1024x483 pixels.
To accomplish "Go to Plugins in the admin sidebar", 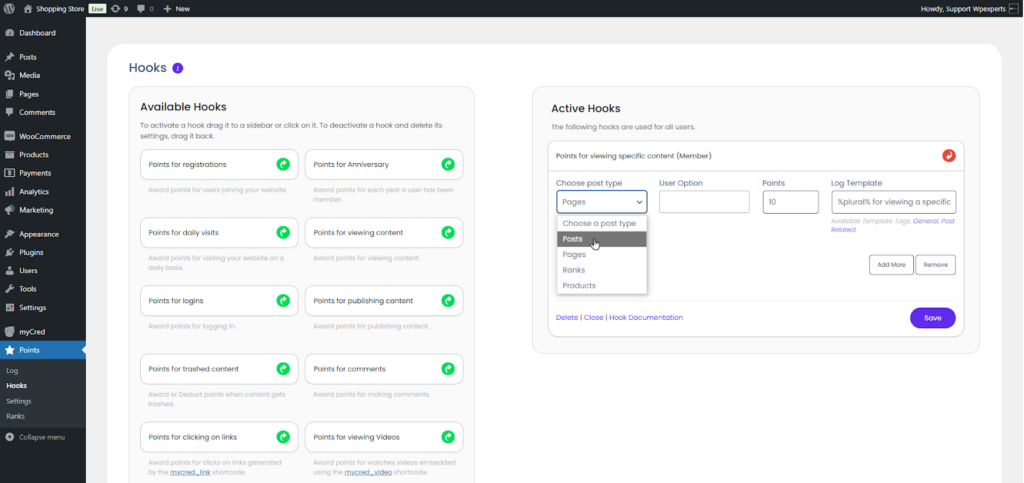I will pos(33,252).
